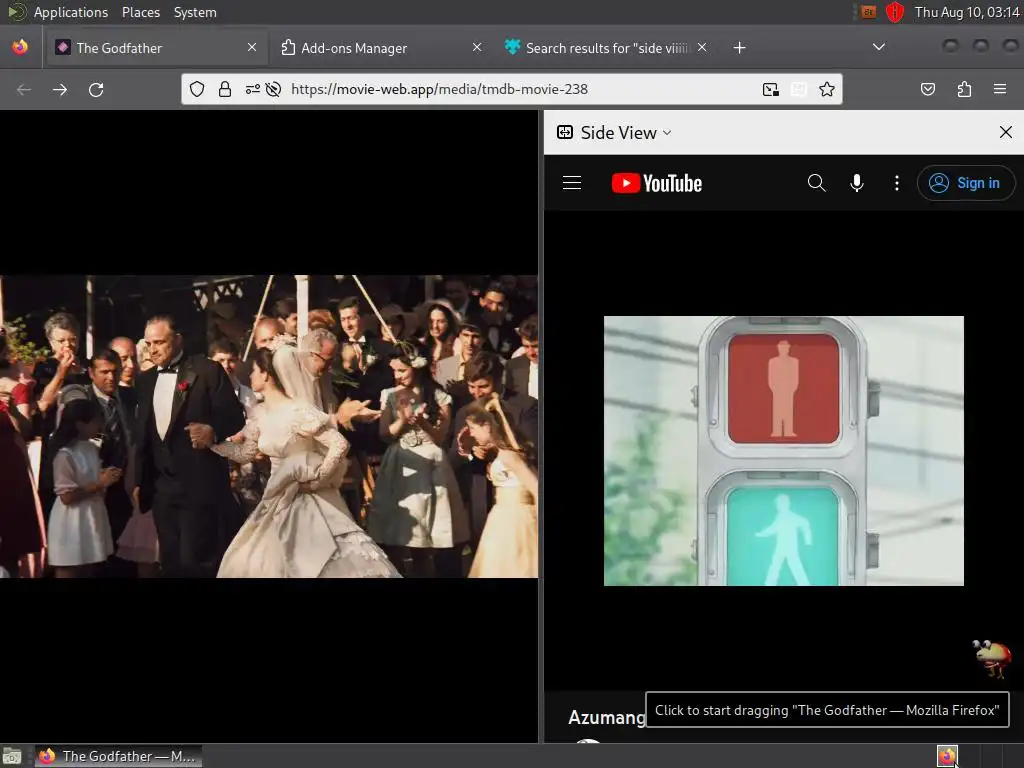Image resolution: width=1024 pixels, height=768 pixels.
Task: Close the Search results tab
Action: pyautogui.click(x=702, y=47)
